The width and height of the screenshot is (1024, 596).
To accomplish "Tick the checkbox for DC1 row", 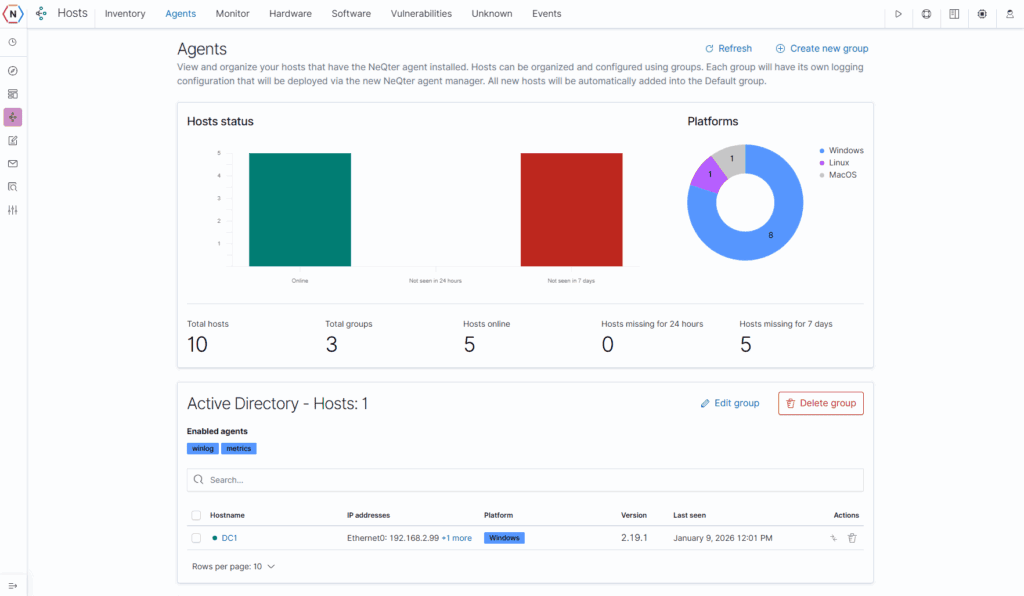I will pyautogui.click(x=196, y=538).
